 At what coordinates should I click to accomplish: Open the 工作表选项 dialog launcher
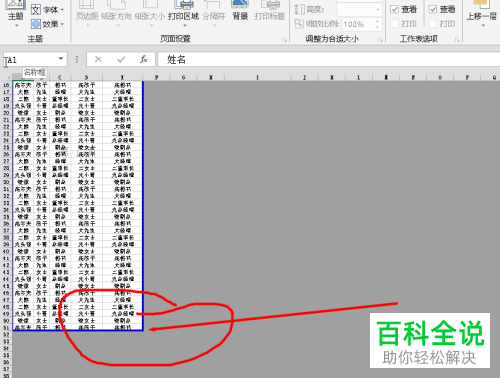click(x=457, y=40)
